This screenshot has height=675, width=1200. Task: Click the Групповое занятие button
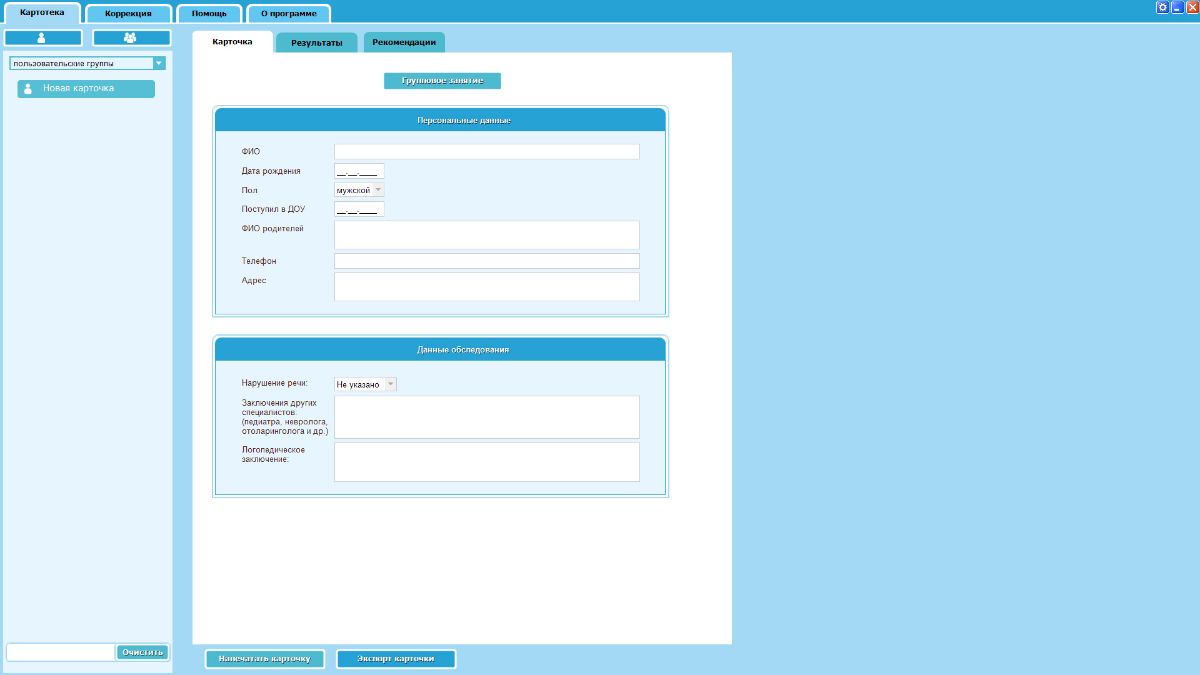point(442,80)
